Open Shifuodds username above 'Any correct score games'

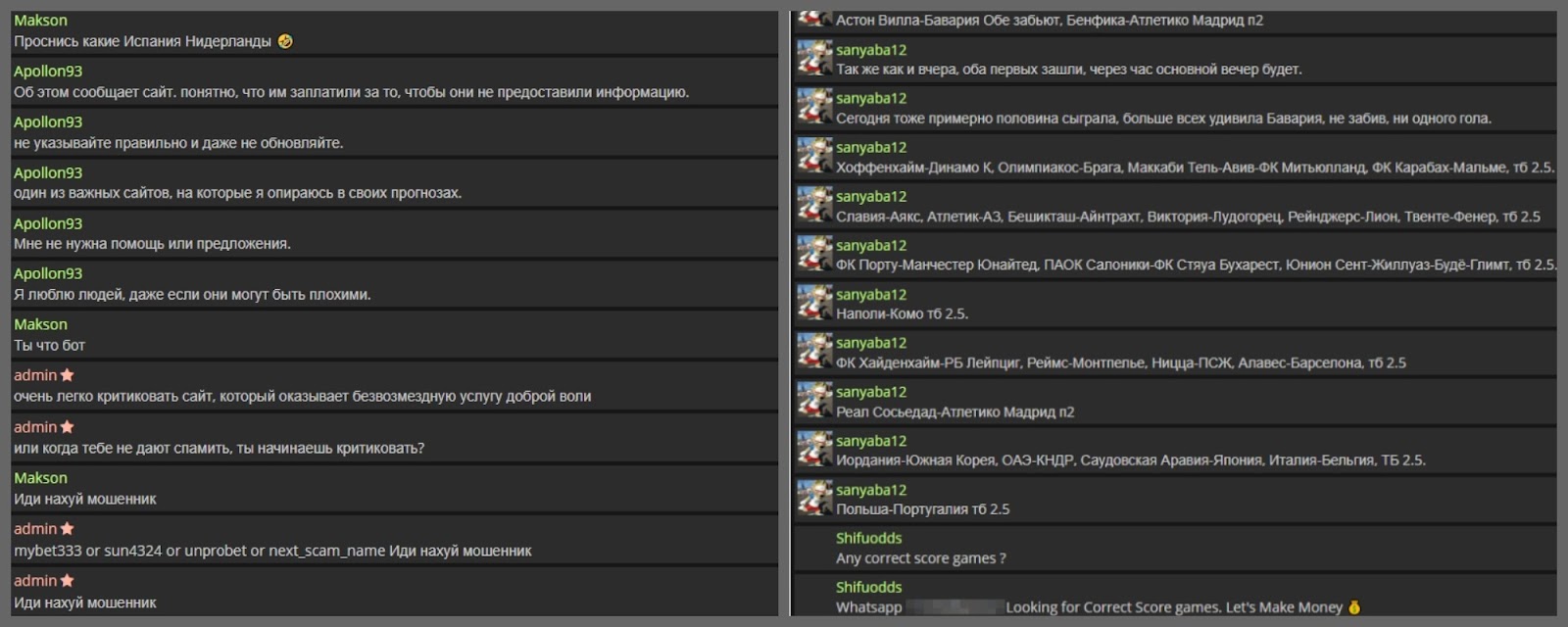click(x=868, y=538)
